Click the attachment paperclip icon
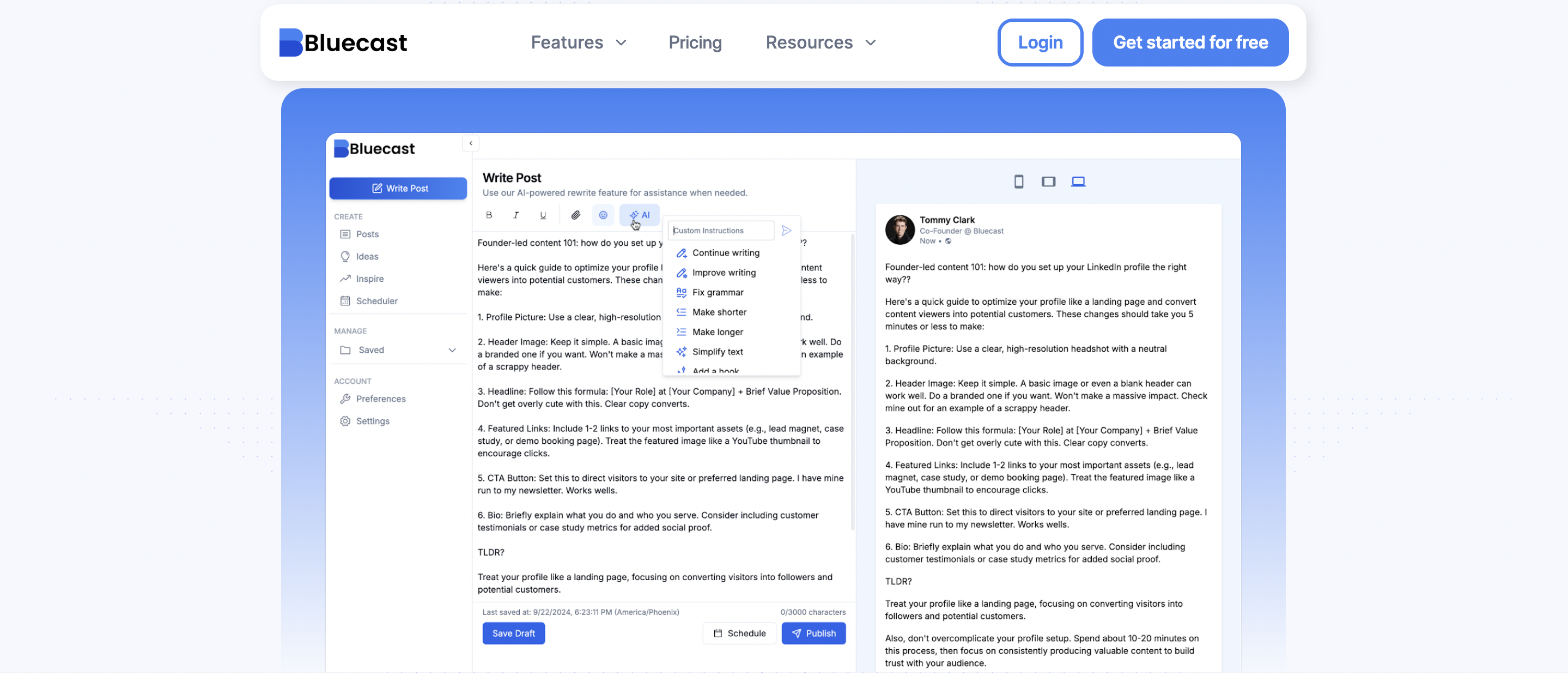The image size is (1568, 700). pyautogui.click(x=575, y=214)
